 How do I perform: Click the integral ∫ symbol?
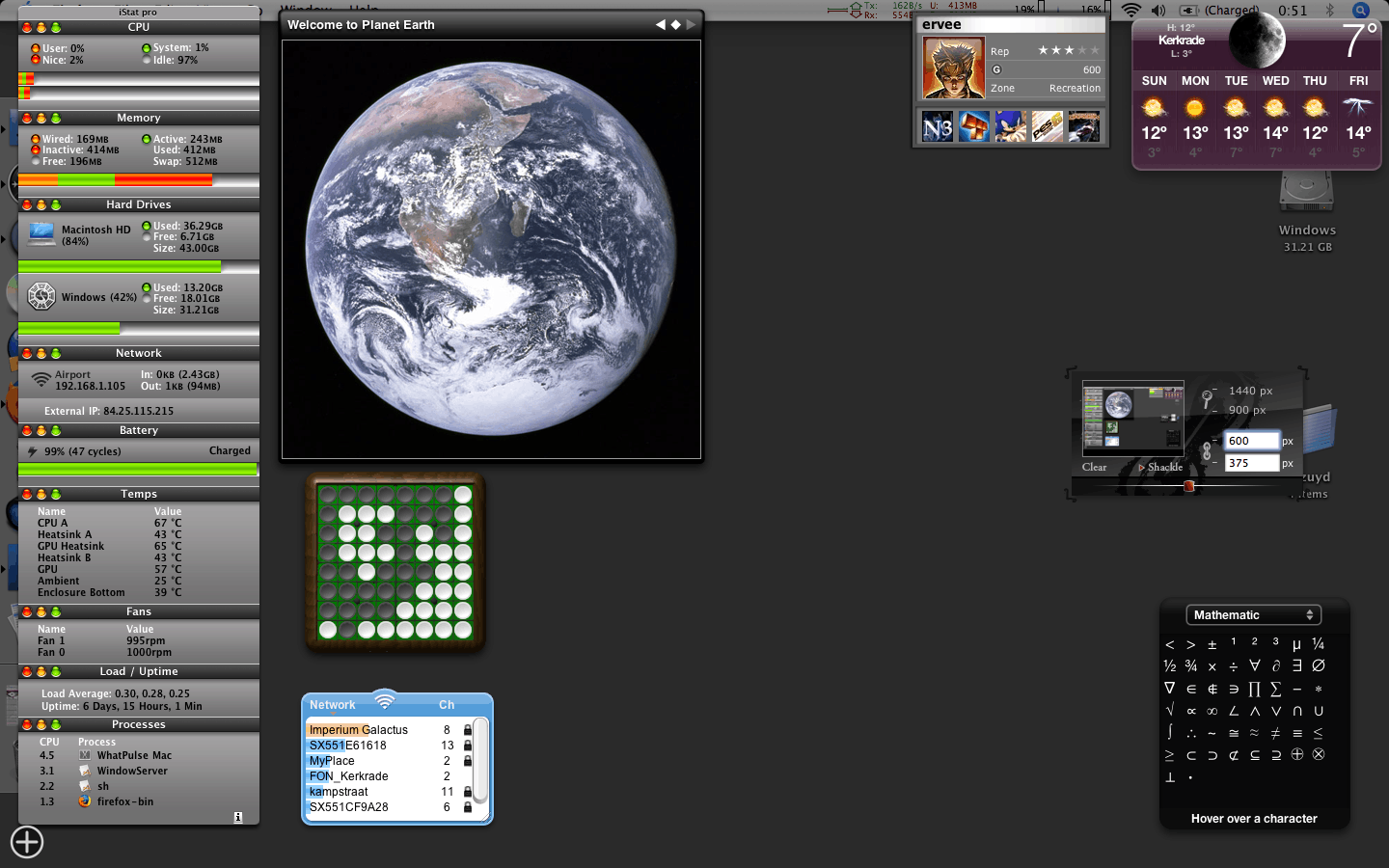coord(1169,733)
